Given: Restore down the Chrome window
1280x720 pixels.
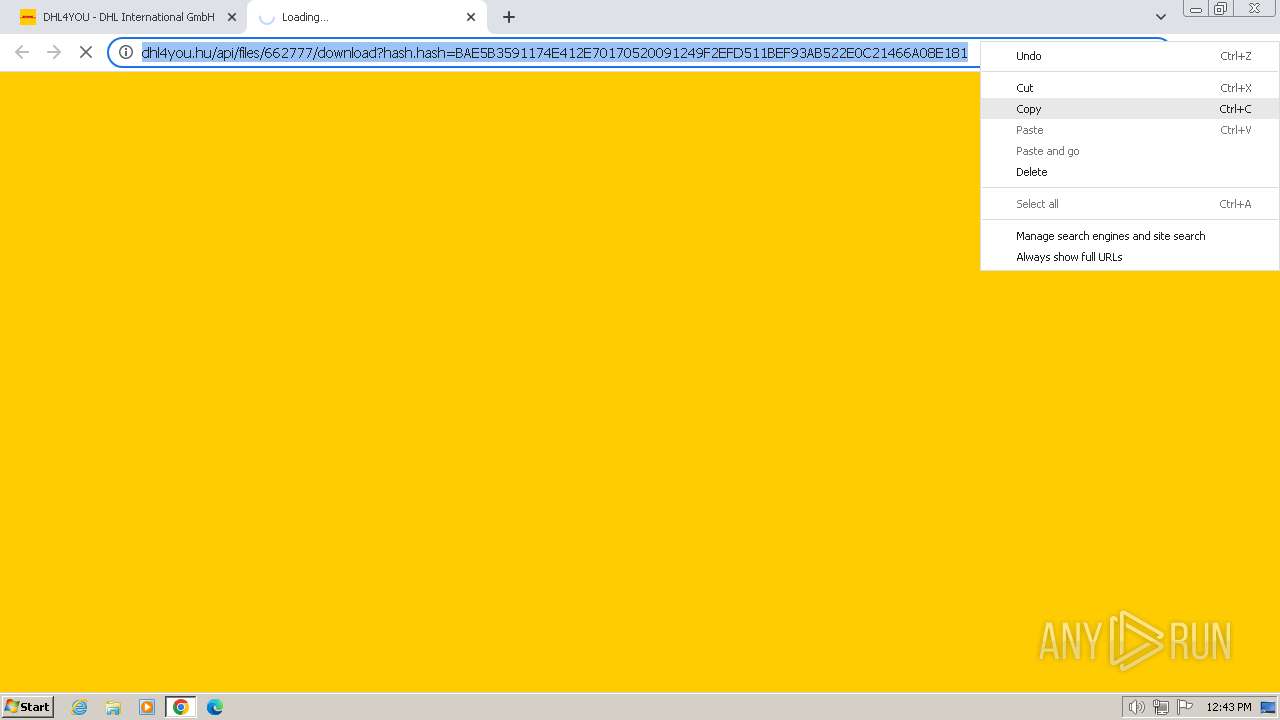Looking at the screenshot, I should coord(1221,9).
